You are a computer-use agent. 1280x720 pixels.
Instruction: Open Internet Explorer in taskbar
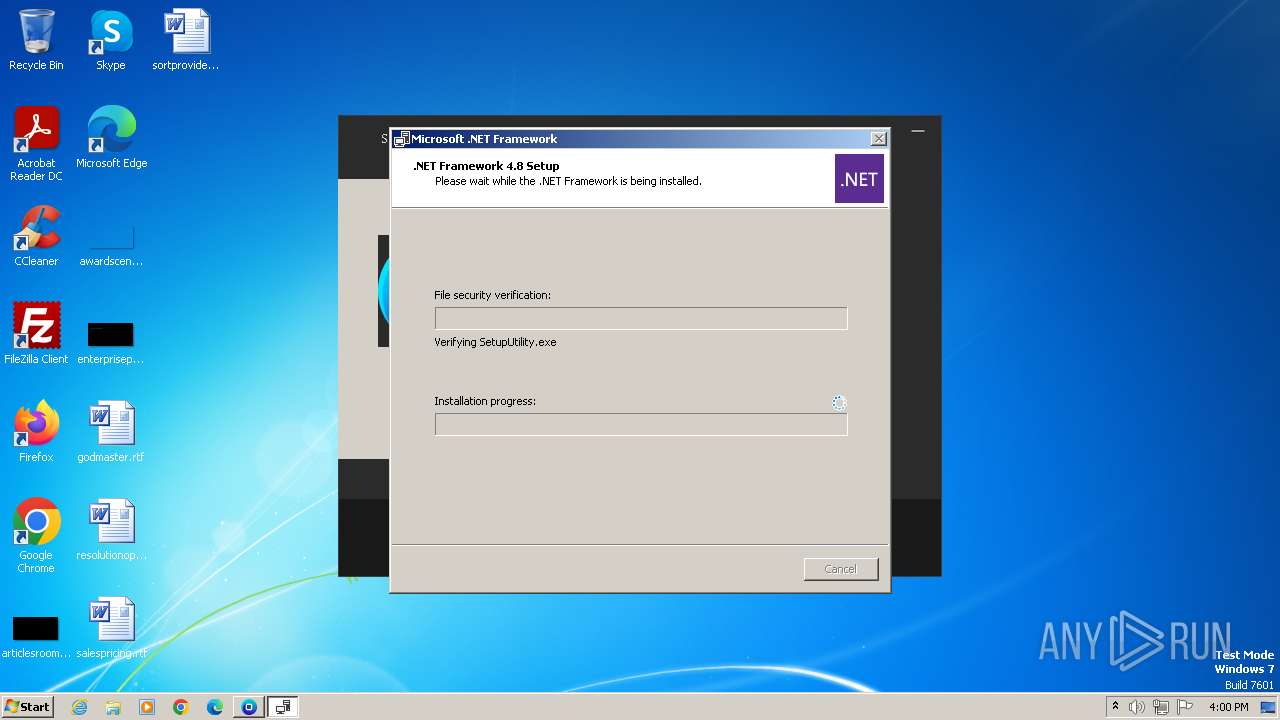(x=79, y=707)
